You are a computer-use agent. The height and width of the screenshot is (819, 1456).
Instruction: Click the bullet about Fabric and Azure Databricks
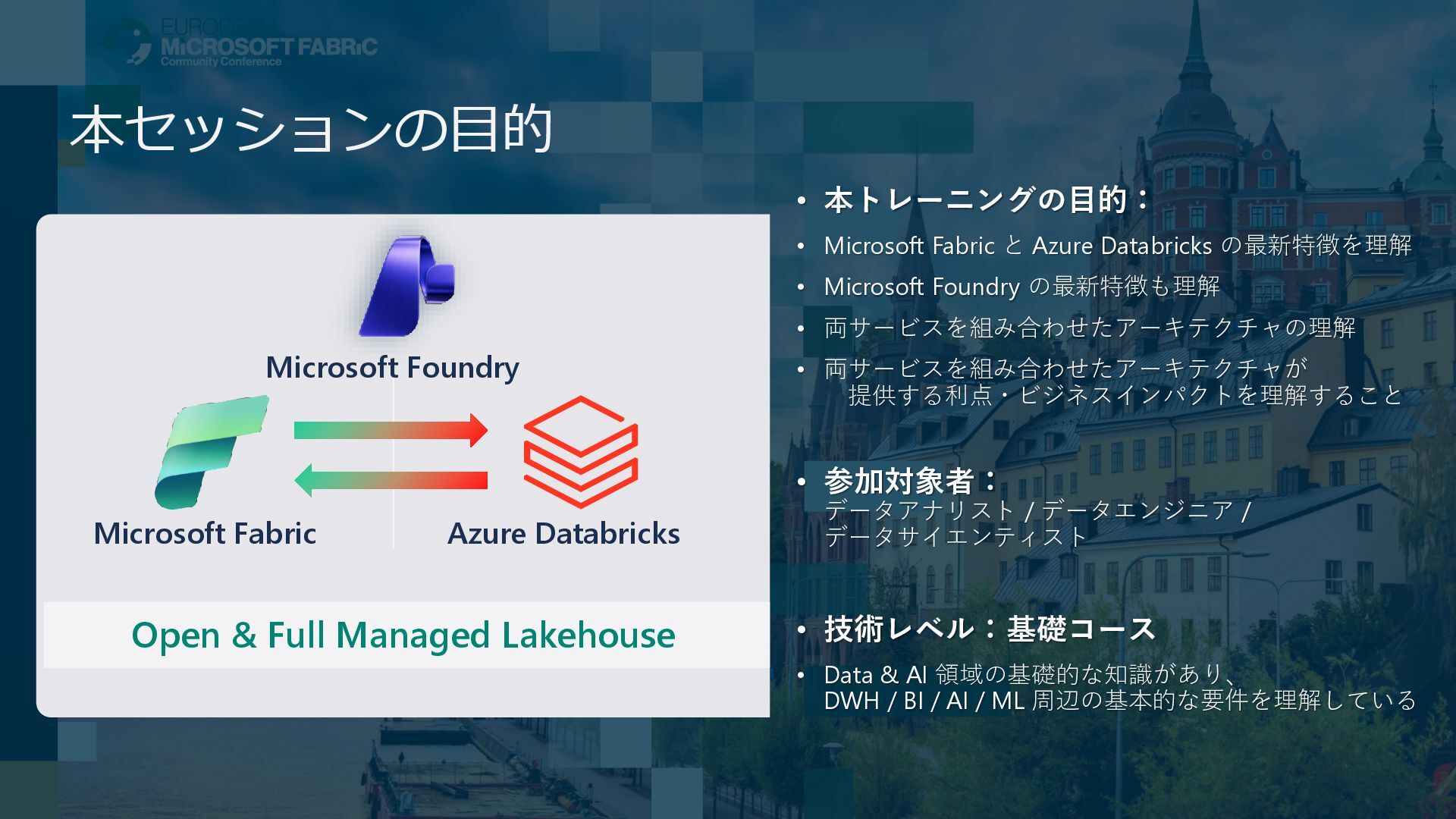tap(1117, 246)
